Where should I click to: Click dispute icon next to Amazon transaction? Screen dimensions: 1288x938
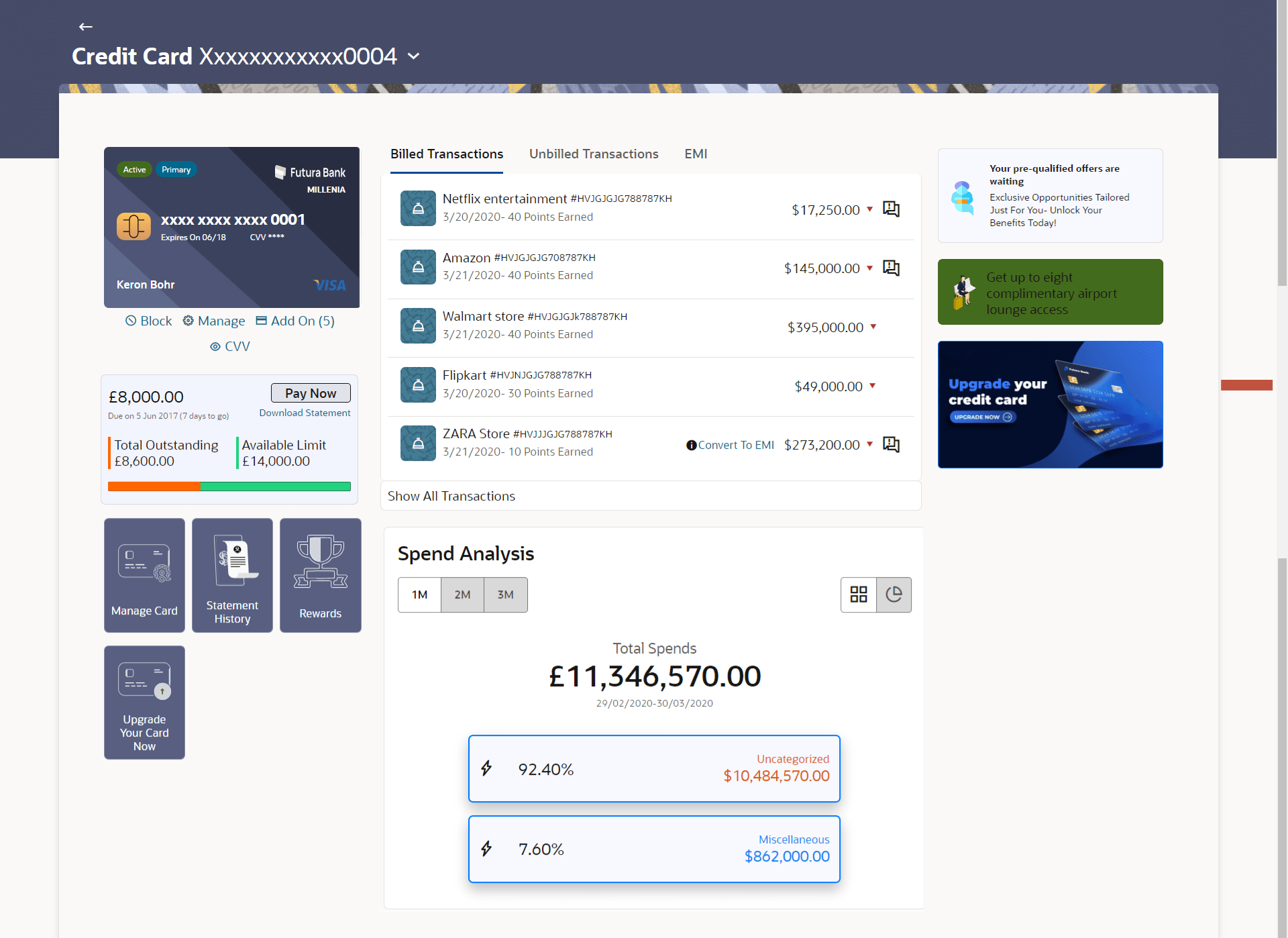[x=891, y=268]
